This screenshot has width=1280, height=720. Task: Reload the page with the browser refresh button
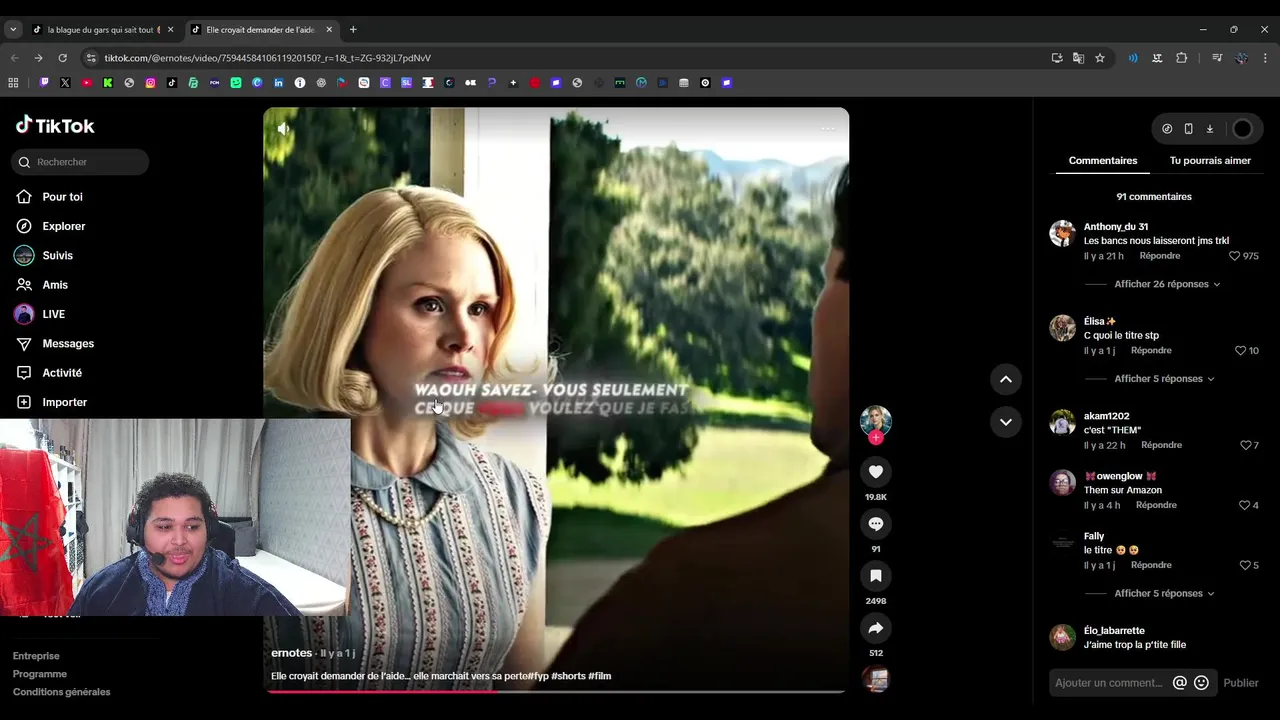pos(62,58)
